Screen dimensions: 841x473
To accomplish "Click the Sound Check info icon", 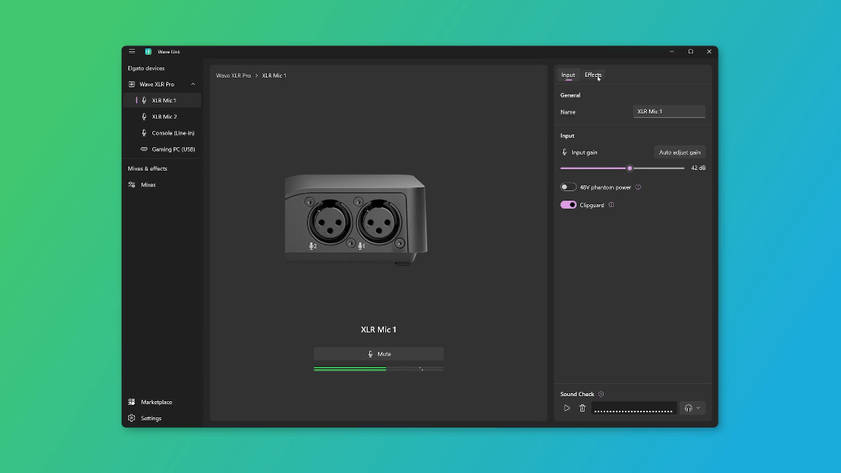I will coord(601,394).
